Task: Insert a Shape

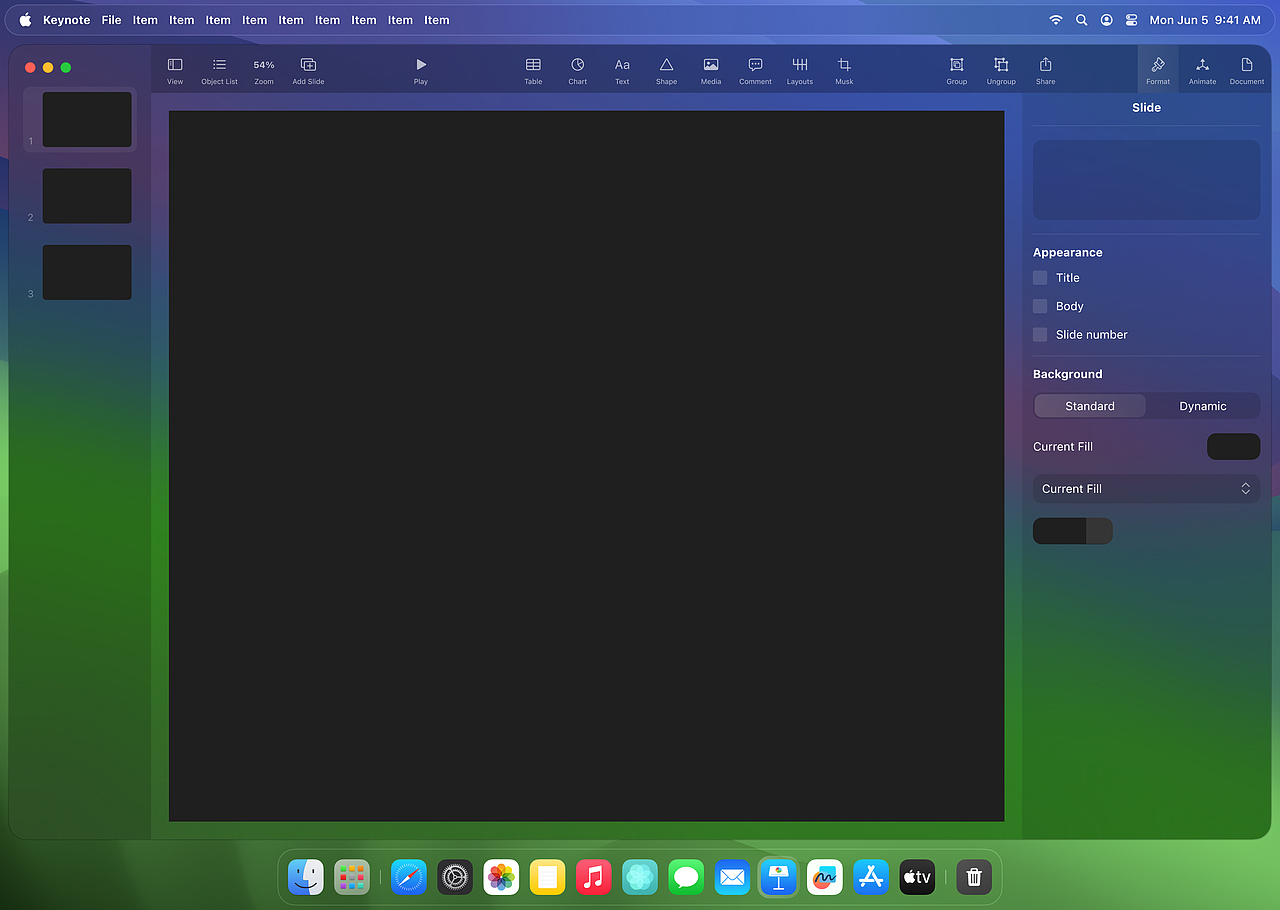Action: coord(666,68)
